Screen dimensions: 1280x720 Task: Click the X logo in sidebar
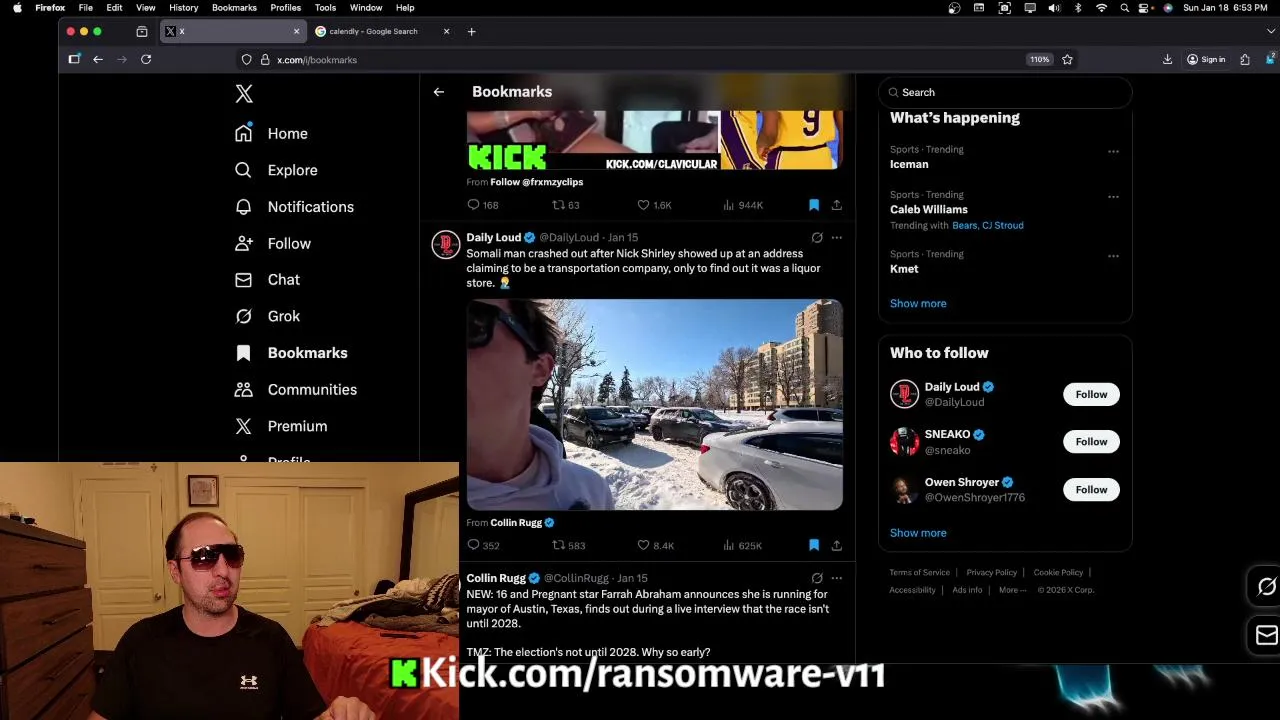[x=244, y=94]
